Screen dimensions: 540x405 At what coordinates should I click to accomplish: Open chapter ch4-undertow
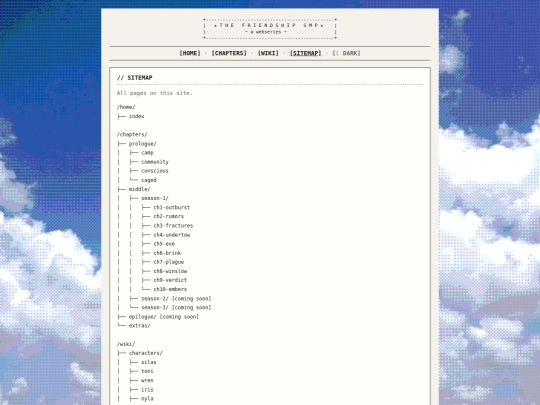click(x=172, y=235)
